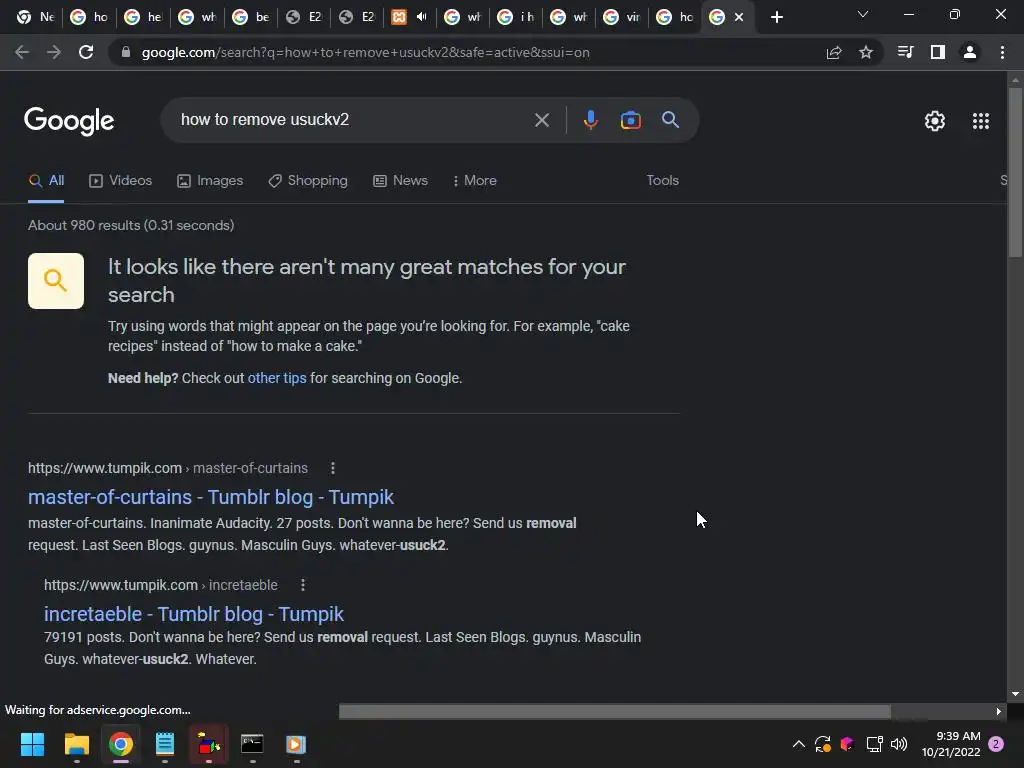
Task: Close the active Google search tab
Action: (739, 18)
